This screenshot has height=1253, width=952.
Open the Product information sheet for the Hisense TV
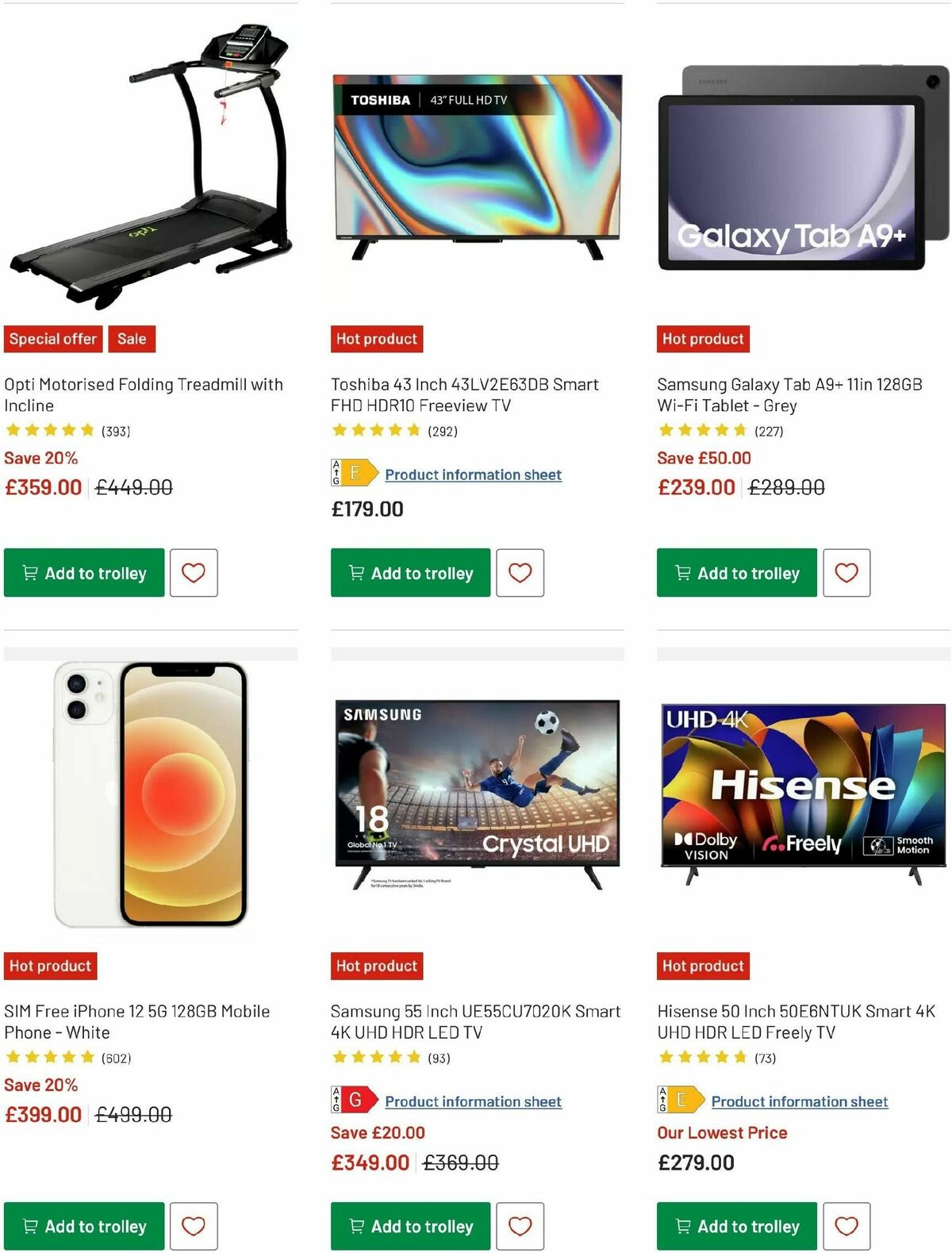click(x=799, y=1101)
